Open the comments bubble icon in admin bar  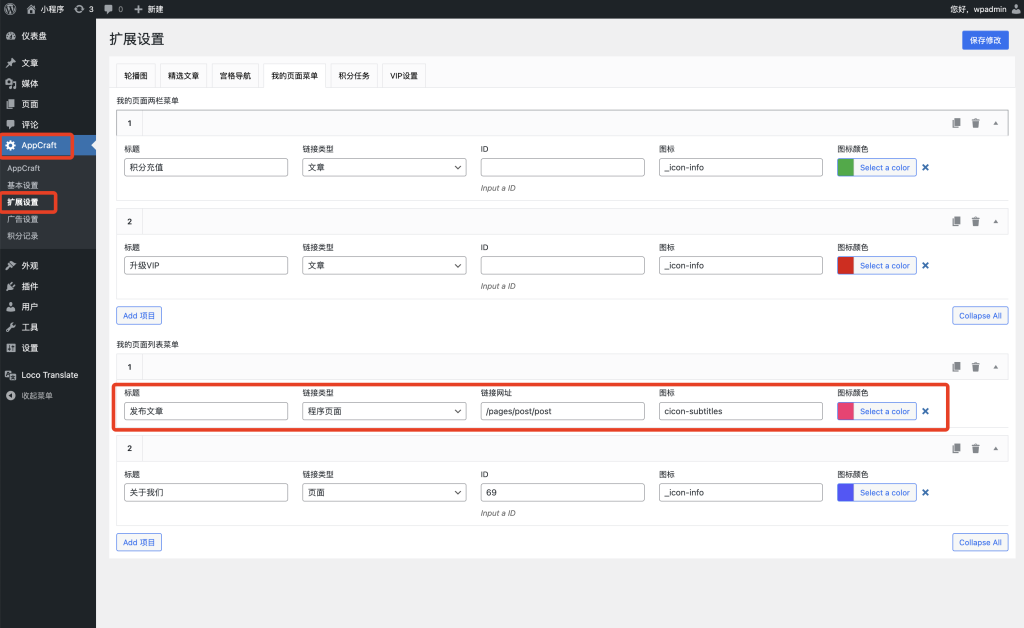(109, 9)
